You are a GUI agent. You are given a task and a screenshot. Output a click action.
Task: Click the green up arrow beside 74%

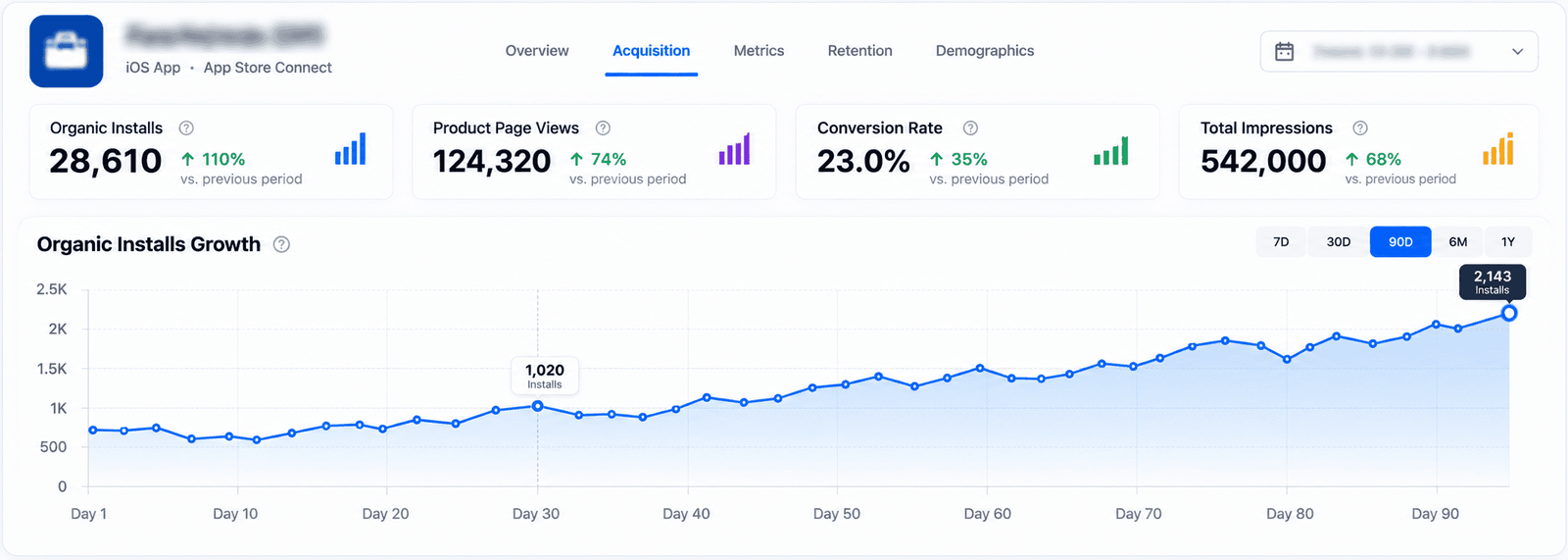click(576, 159)
